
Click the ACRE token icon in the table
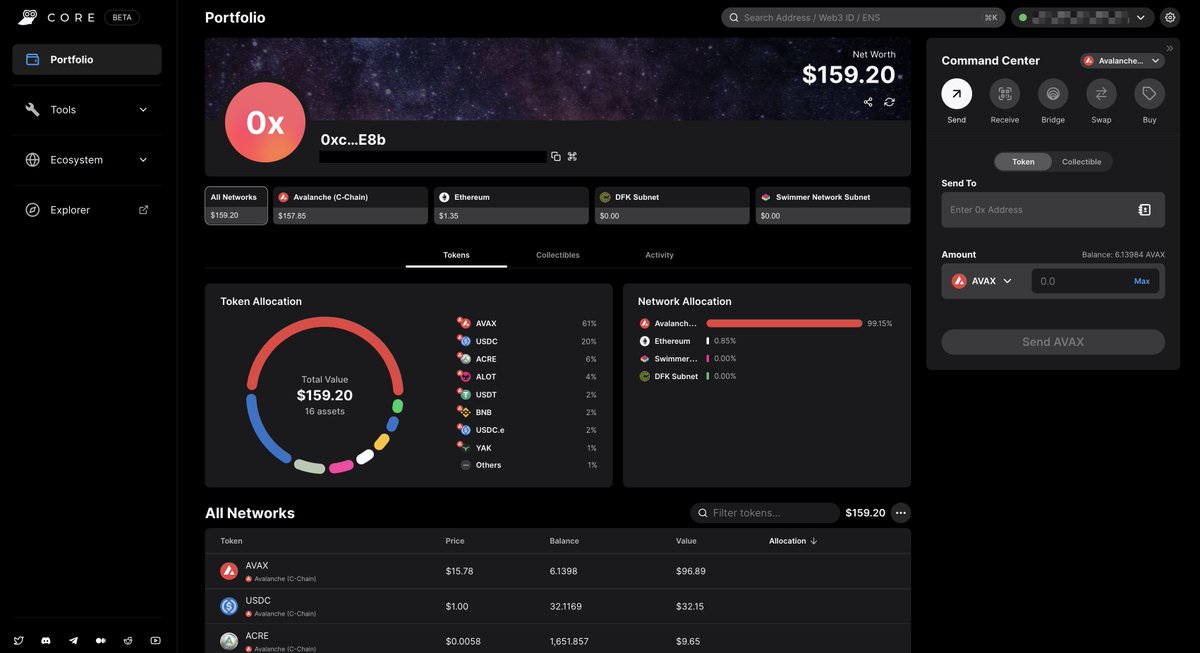click(x=229, y=641)
